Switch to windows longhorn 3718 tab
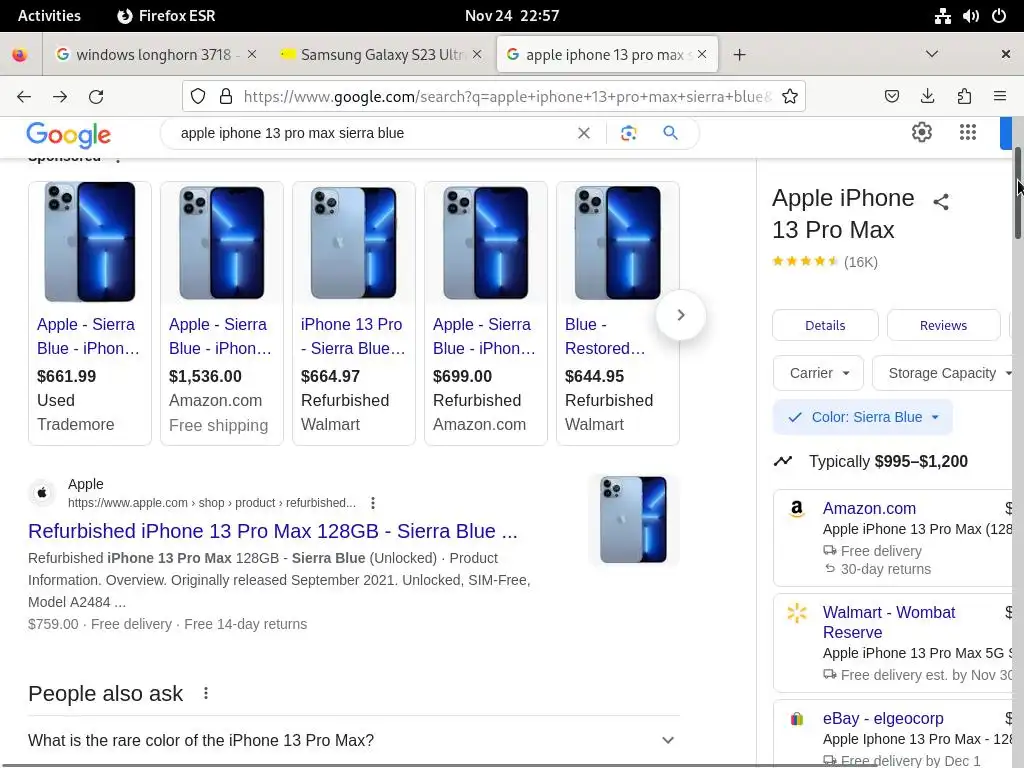The image size is (1024, 768). pos(155,54)
